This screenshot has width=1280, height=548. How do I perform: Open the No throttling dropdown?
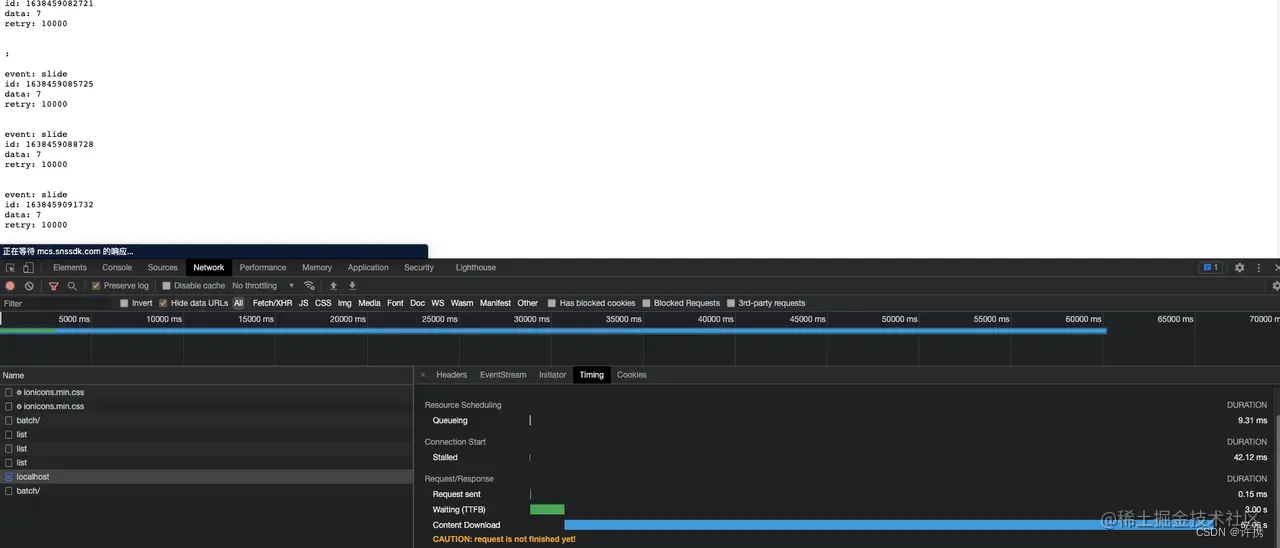263,286
